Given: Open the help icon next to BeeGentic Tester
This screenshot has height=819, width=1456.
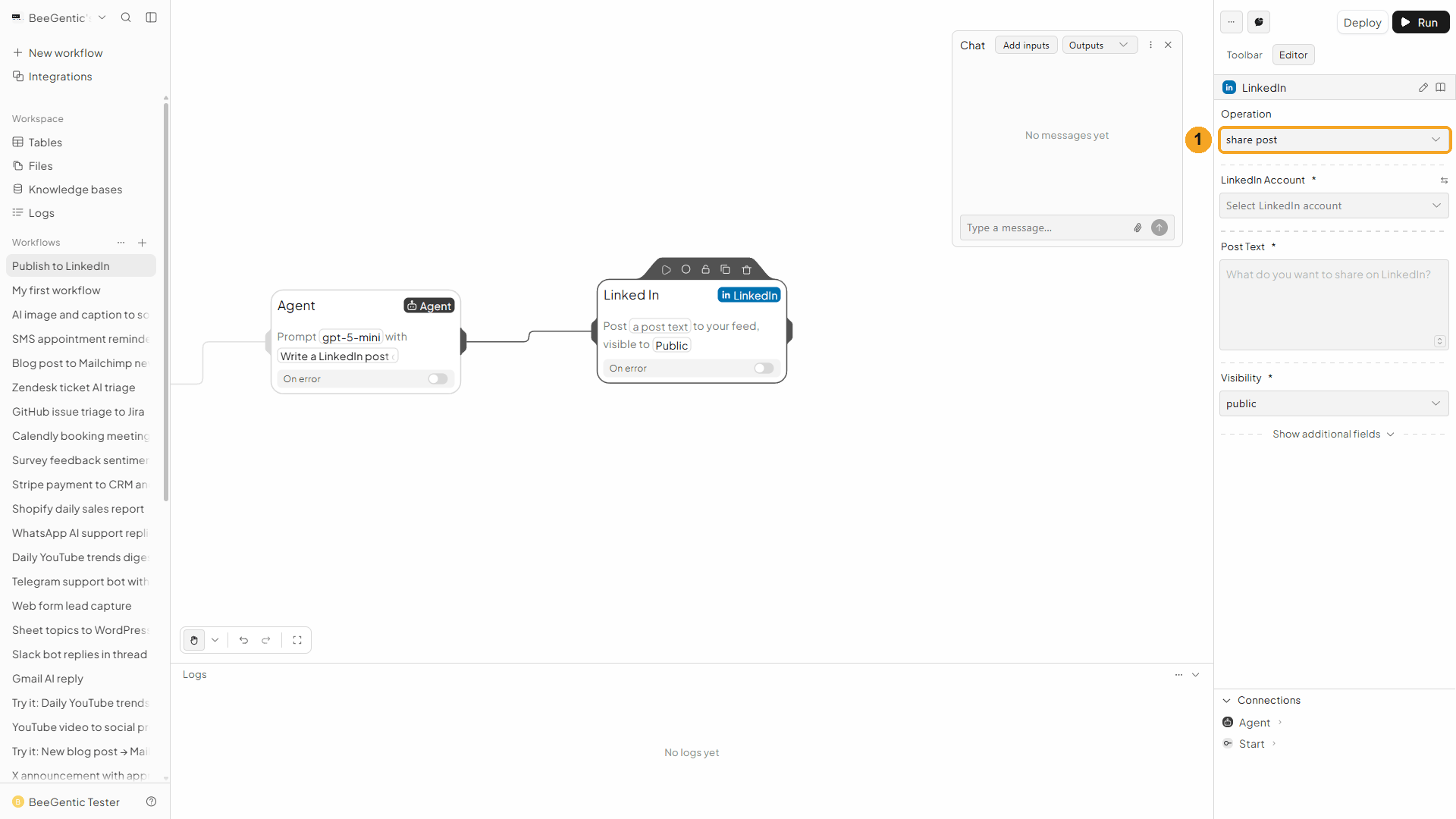Looking at the screenshot, I should click(151, 802).
